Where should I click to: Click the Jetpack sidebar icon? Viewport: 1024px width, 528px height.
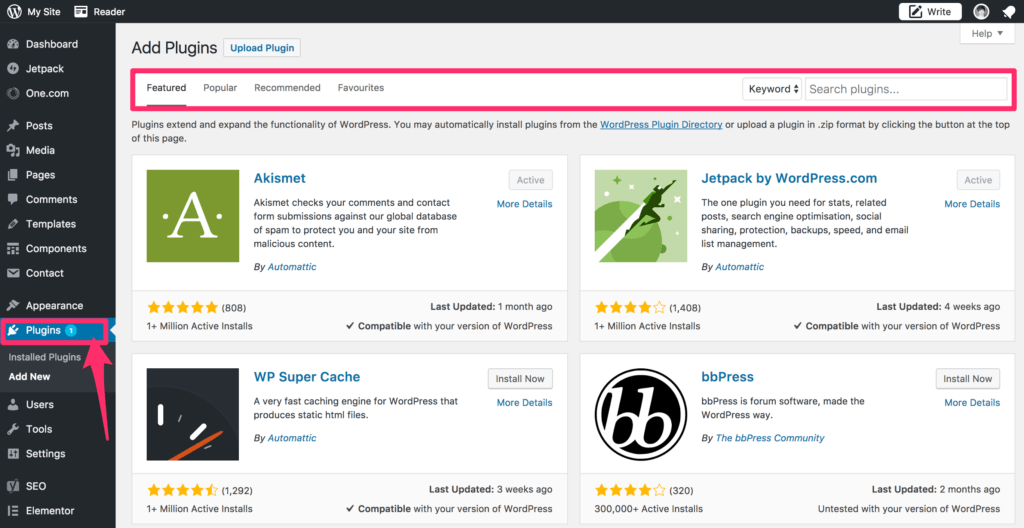(x=12, y=69)
